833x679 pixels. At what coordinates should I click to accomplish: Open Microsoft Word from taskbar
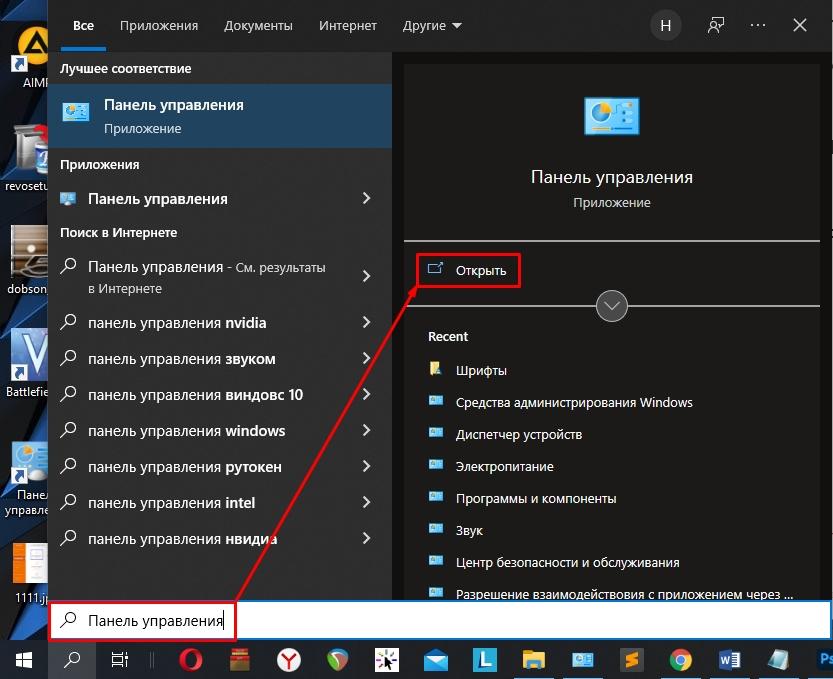(x=729, y=660)
